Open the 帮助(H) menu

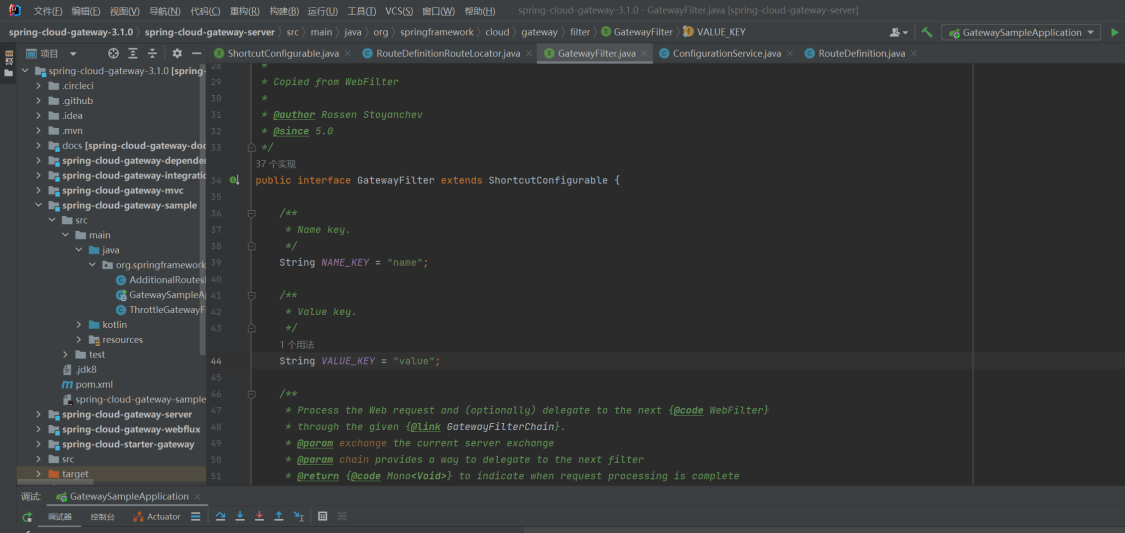point(479,11)
